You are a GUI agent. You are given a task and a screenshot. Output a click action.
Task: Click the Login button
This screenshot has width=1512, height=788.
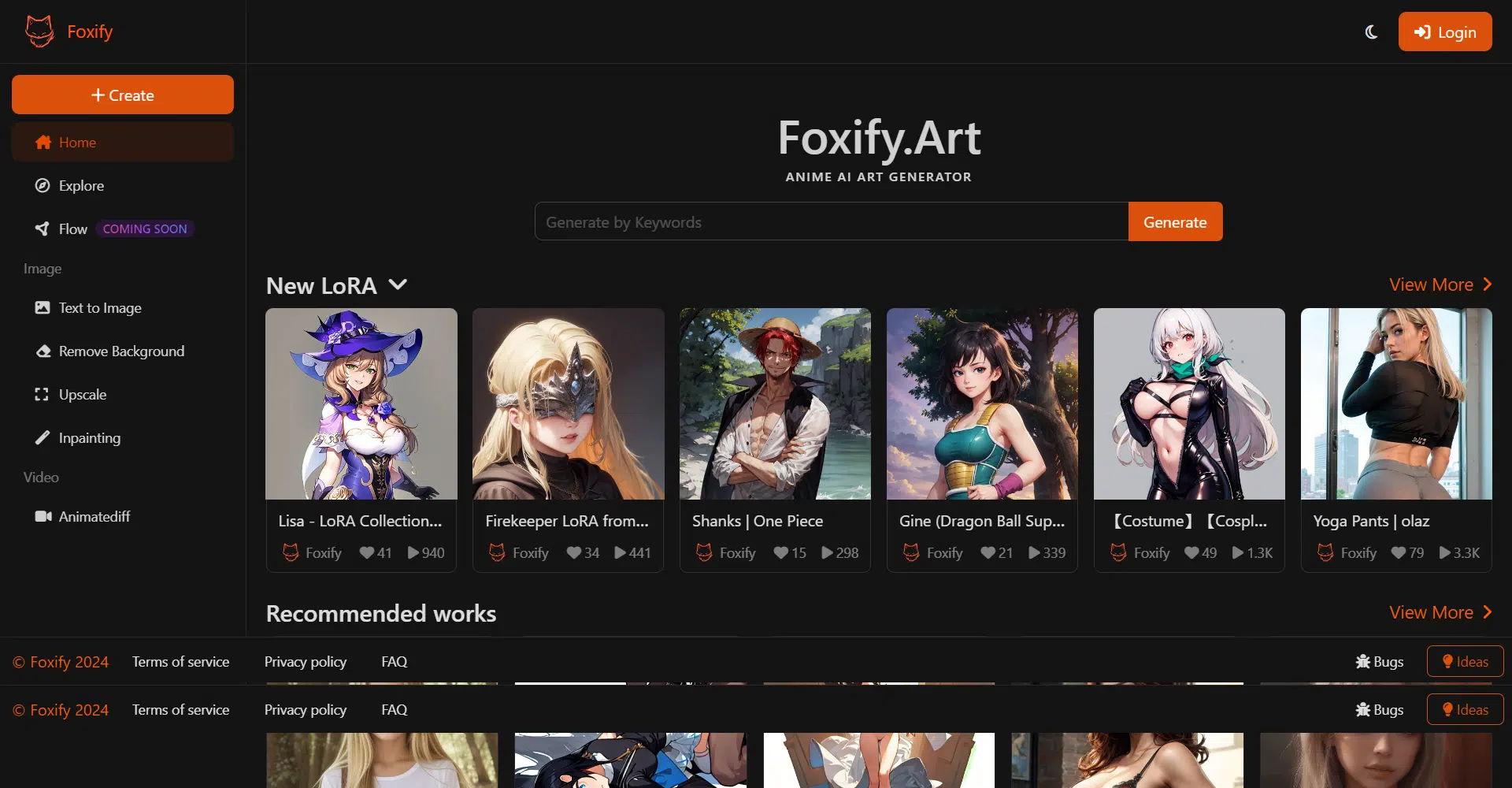click(1444, 32)
